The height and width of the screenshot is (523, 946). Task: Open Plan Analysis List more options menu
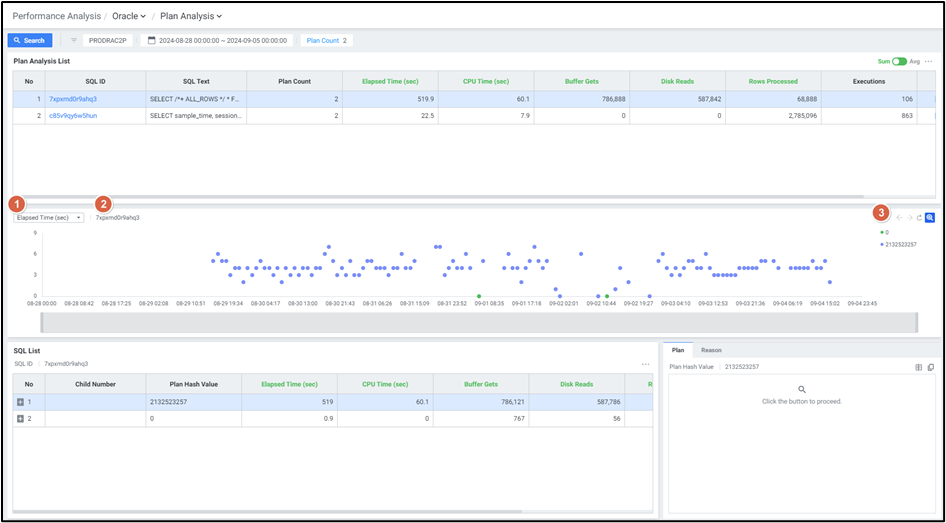coord(928,61)
